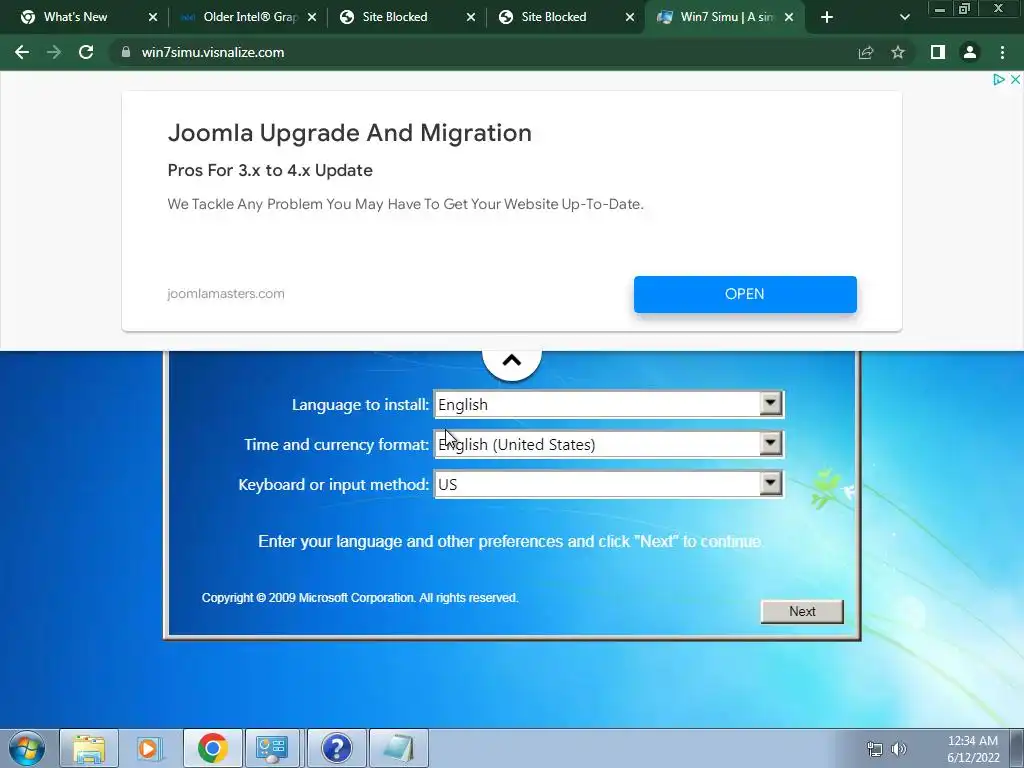Viewport: 1024px width, 768px height.
Task: Expand the Time and currency format dropdown
Action: (771, 444)
